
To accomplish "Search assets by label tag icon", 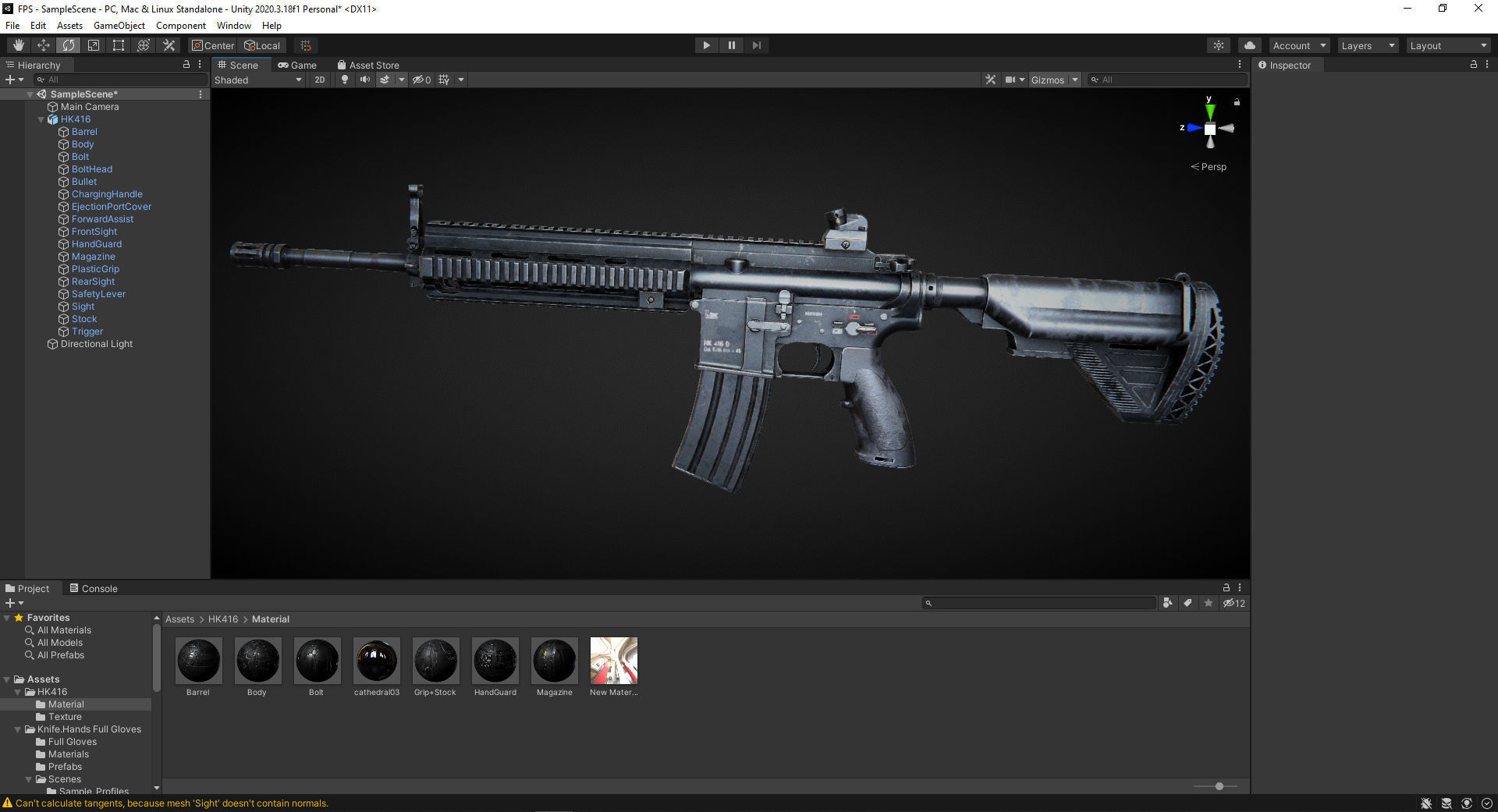I will click(1187, 603).
